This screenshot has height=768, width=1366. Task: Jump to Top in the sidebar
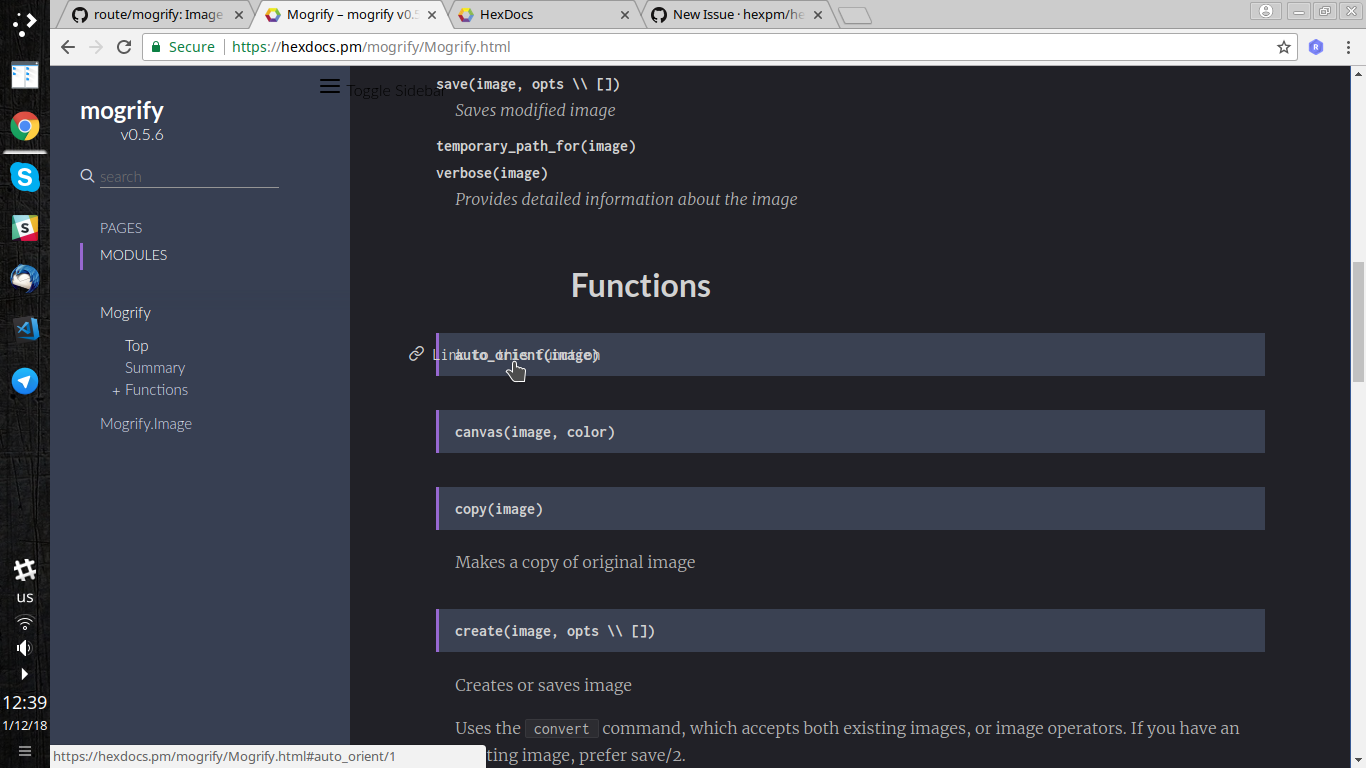(x=136, y=346)
